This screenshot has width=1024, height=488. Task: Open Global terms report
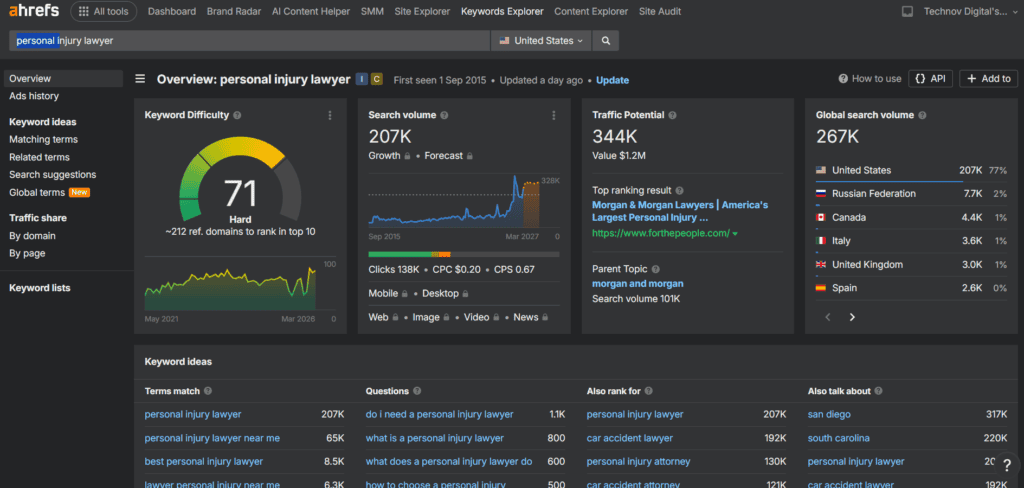[x=37, y=192]
